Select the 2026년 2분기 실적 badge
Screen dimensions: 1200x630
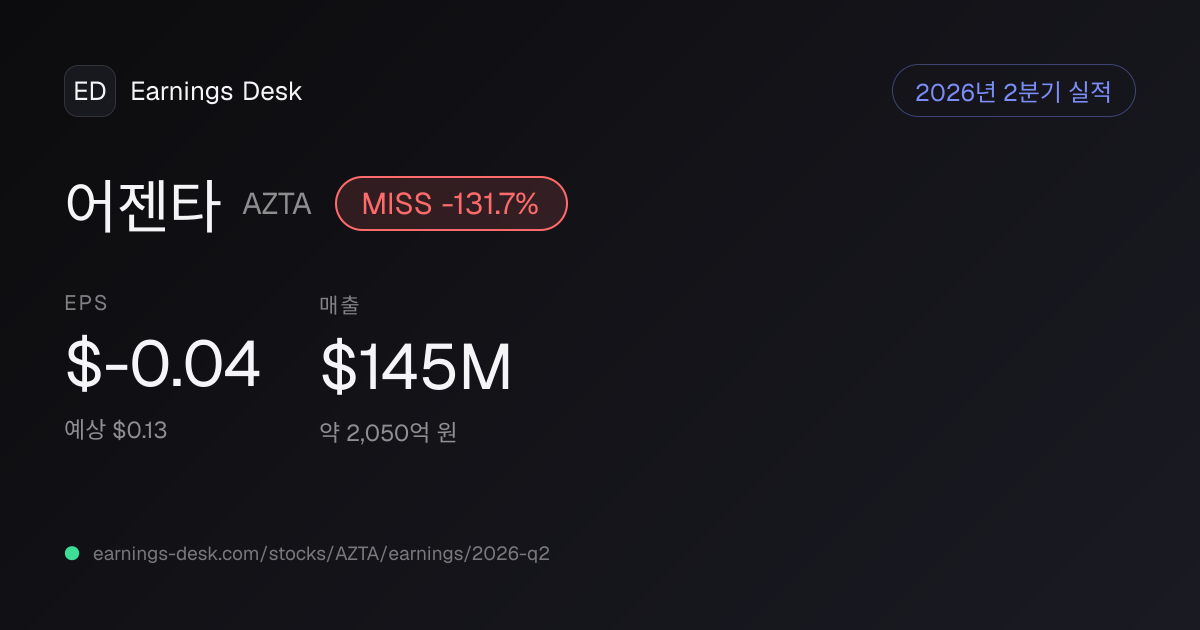tap(1013, 91)
